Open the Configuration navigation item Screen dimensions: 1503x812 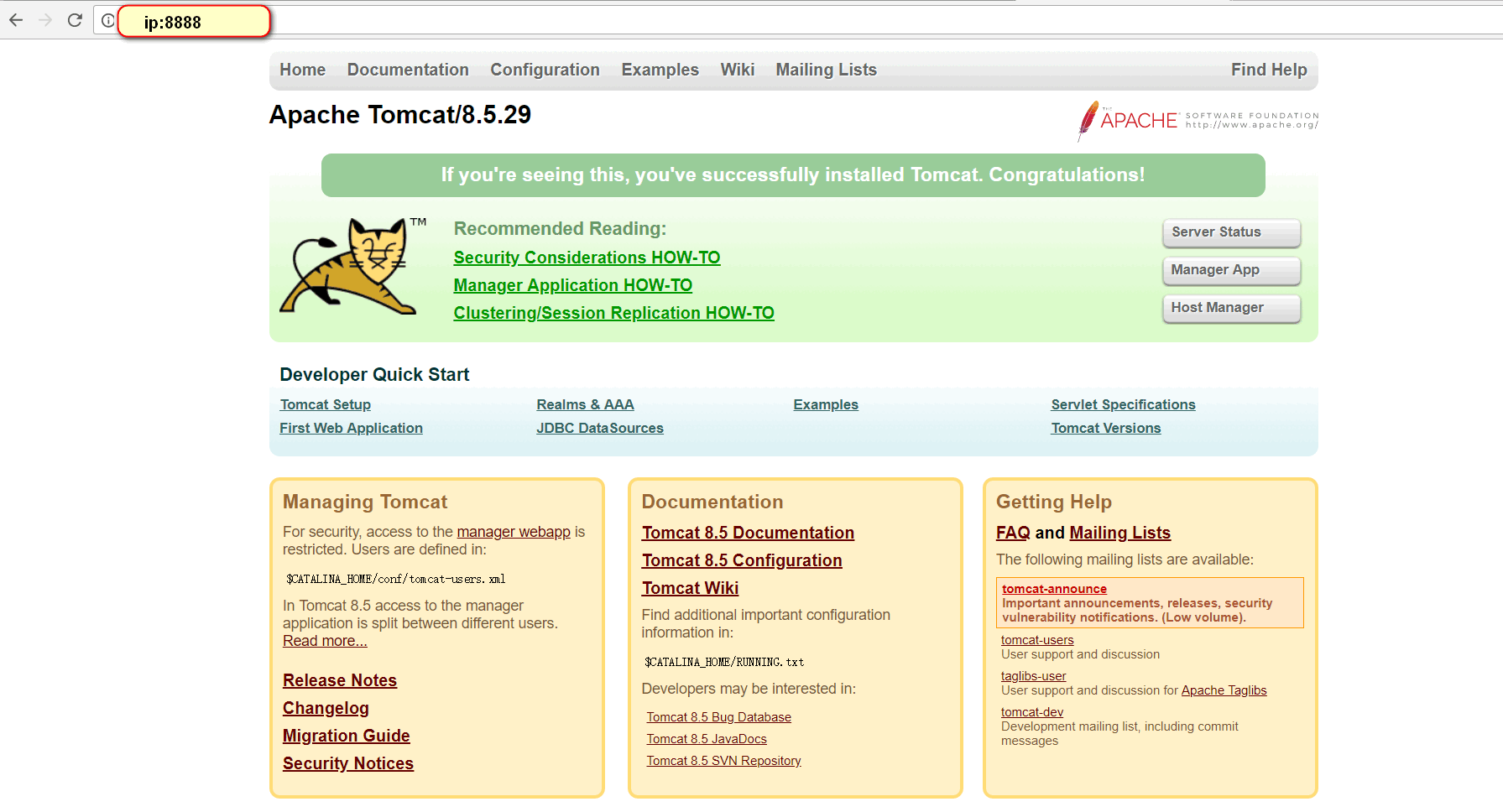[x=545, y=70]
